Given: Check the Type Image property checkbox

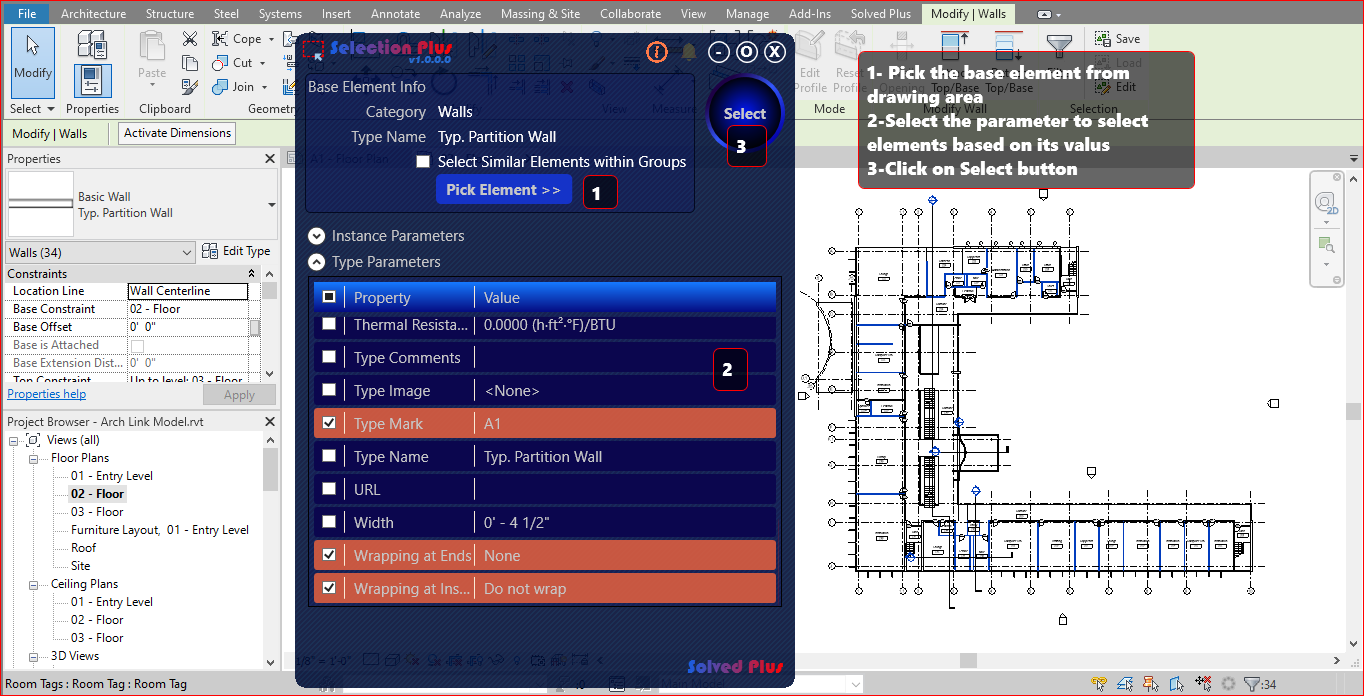Looking at the screenshot, I should (x=329, y=390).
